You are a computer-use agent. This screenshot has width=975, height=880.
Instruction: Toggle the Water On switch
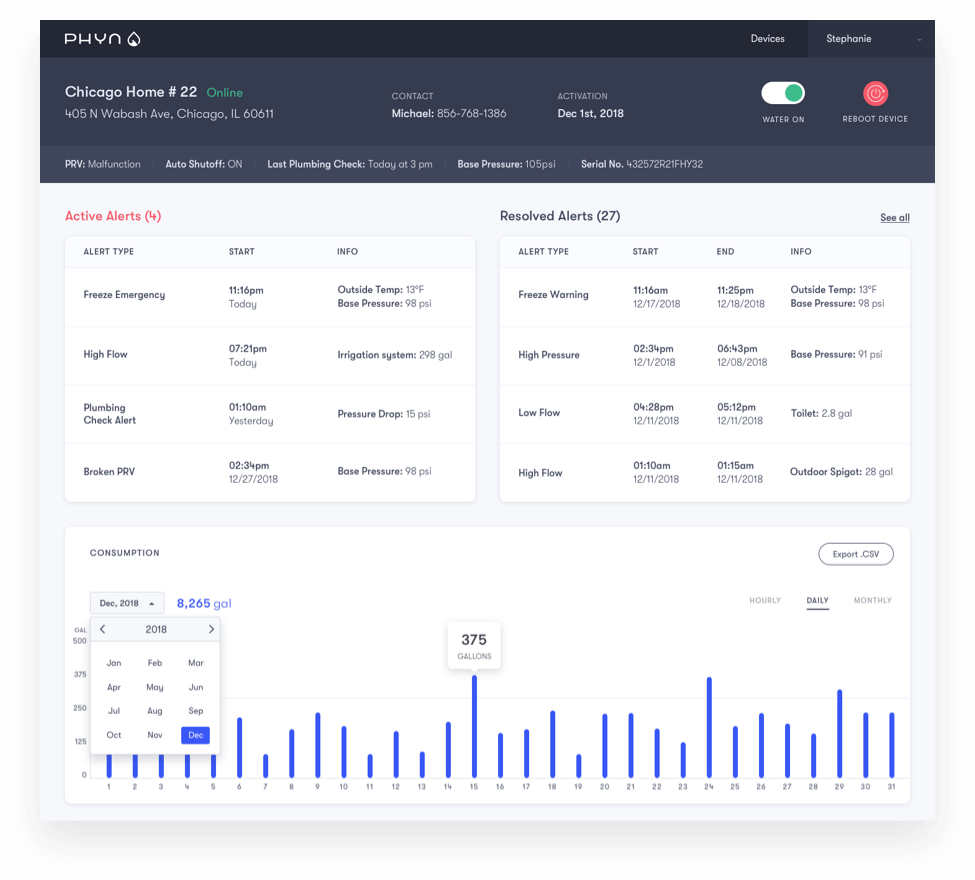pyautogui.click(x=783, y=93)
